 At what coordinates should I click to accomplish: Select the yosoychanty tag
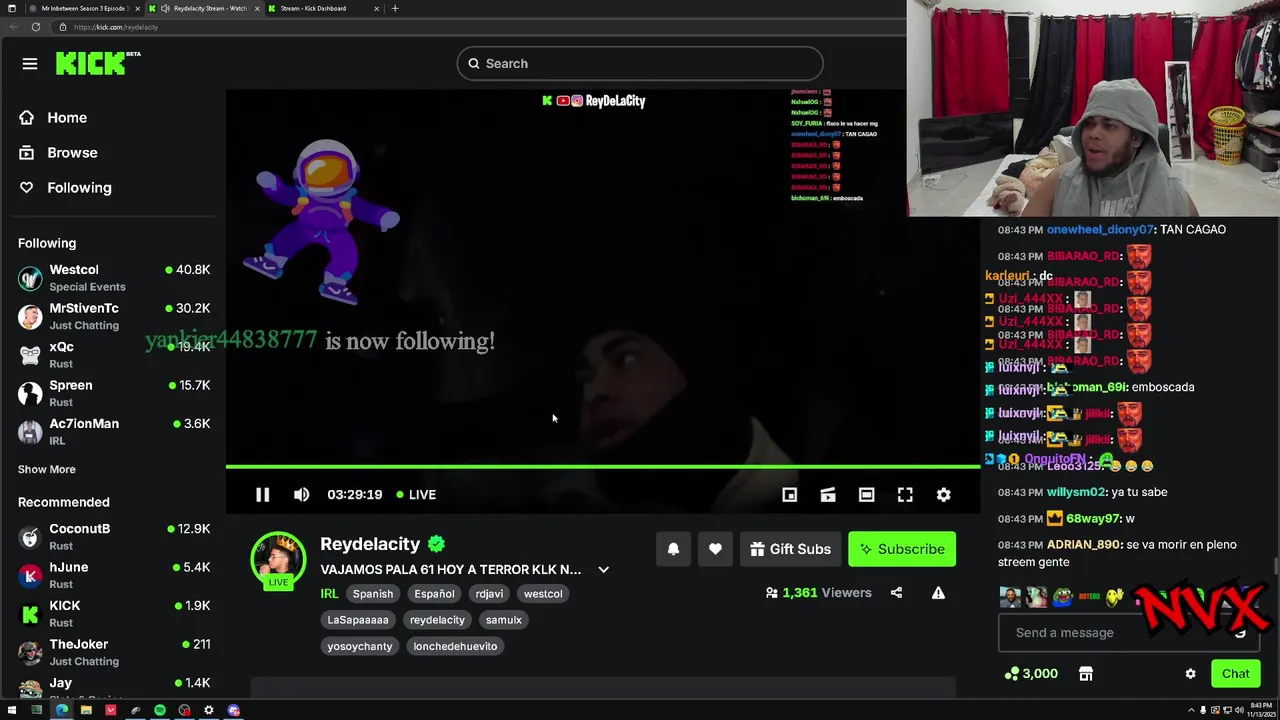pyautogui.click(x=360, y=646)
